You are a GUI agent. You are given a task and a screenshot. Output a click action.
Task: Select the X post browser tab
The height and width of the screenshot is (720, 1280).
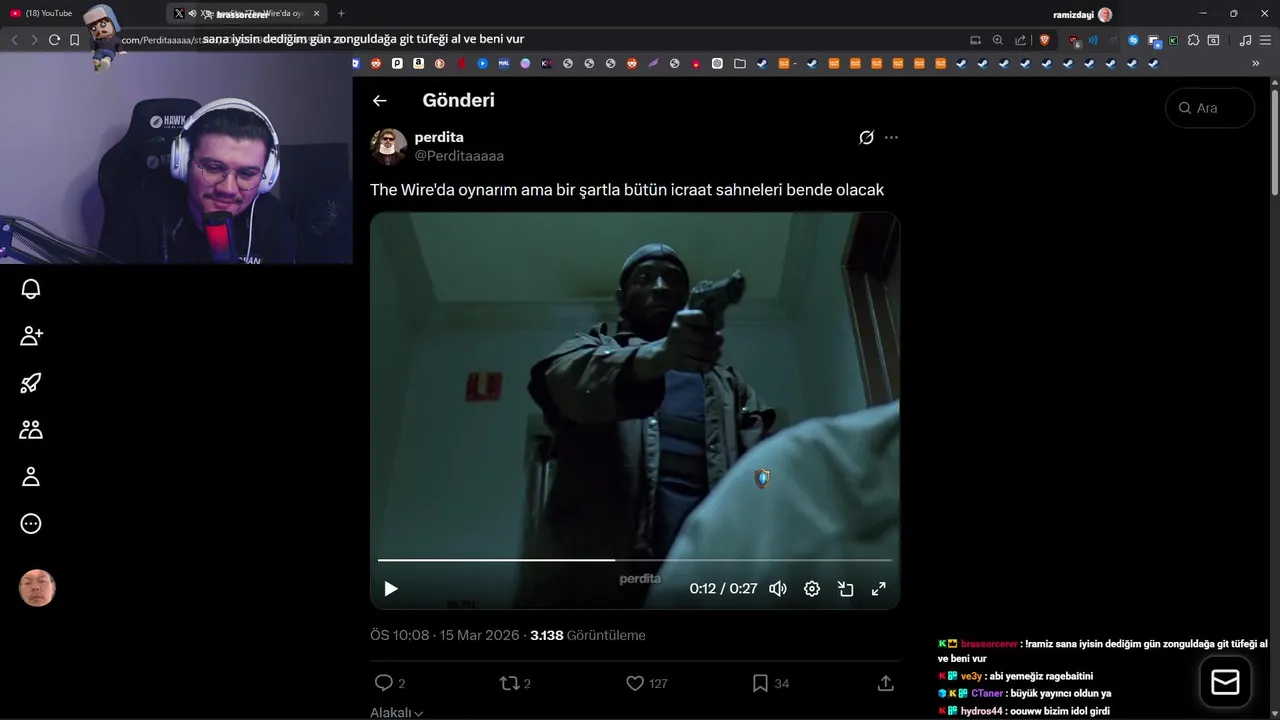point(245,13)
